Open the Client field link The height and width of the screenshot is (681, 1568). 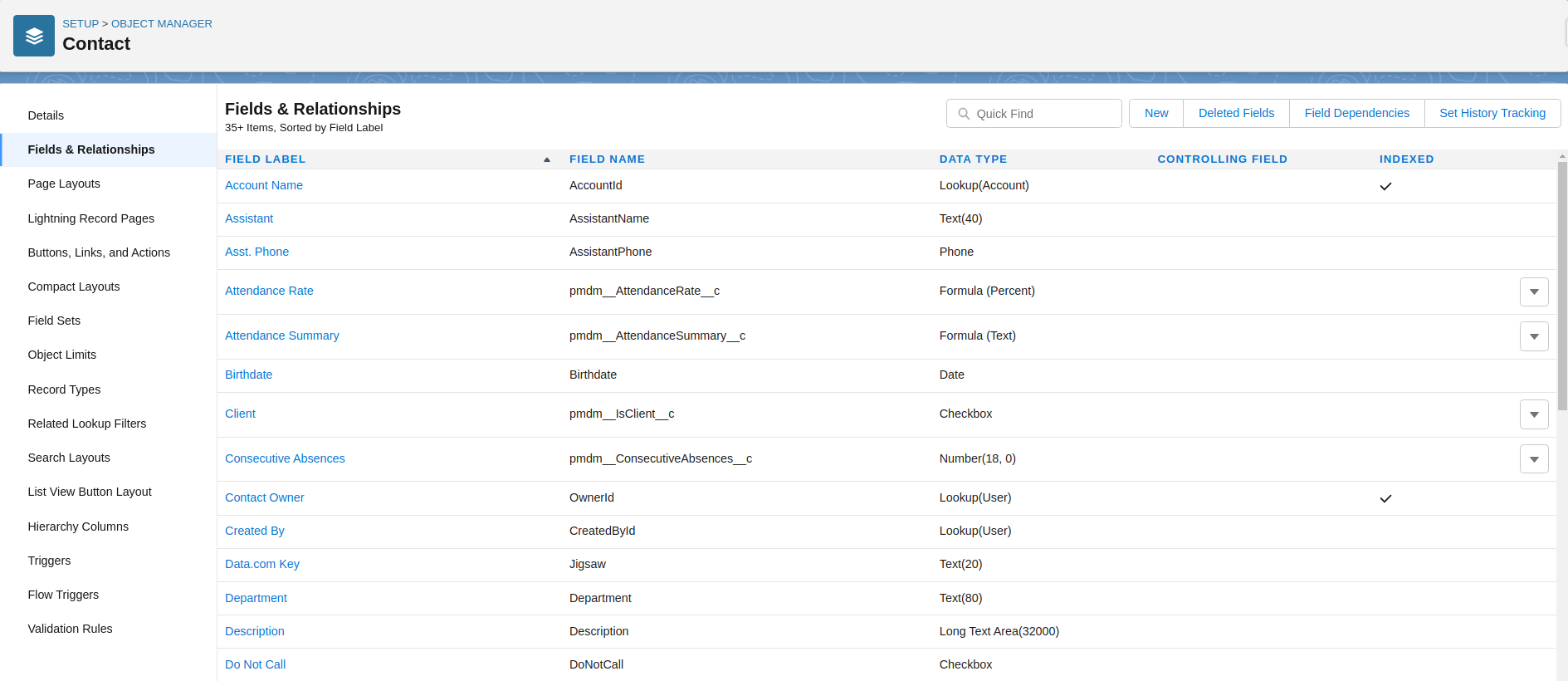coord(240,414)
